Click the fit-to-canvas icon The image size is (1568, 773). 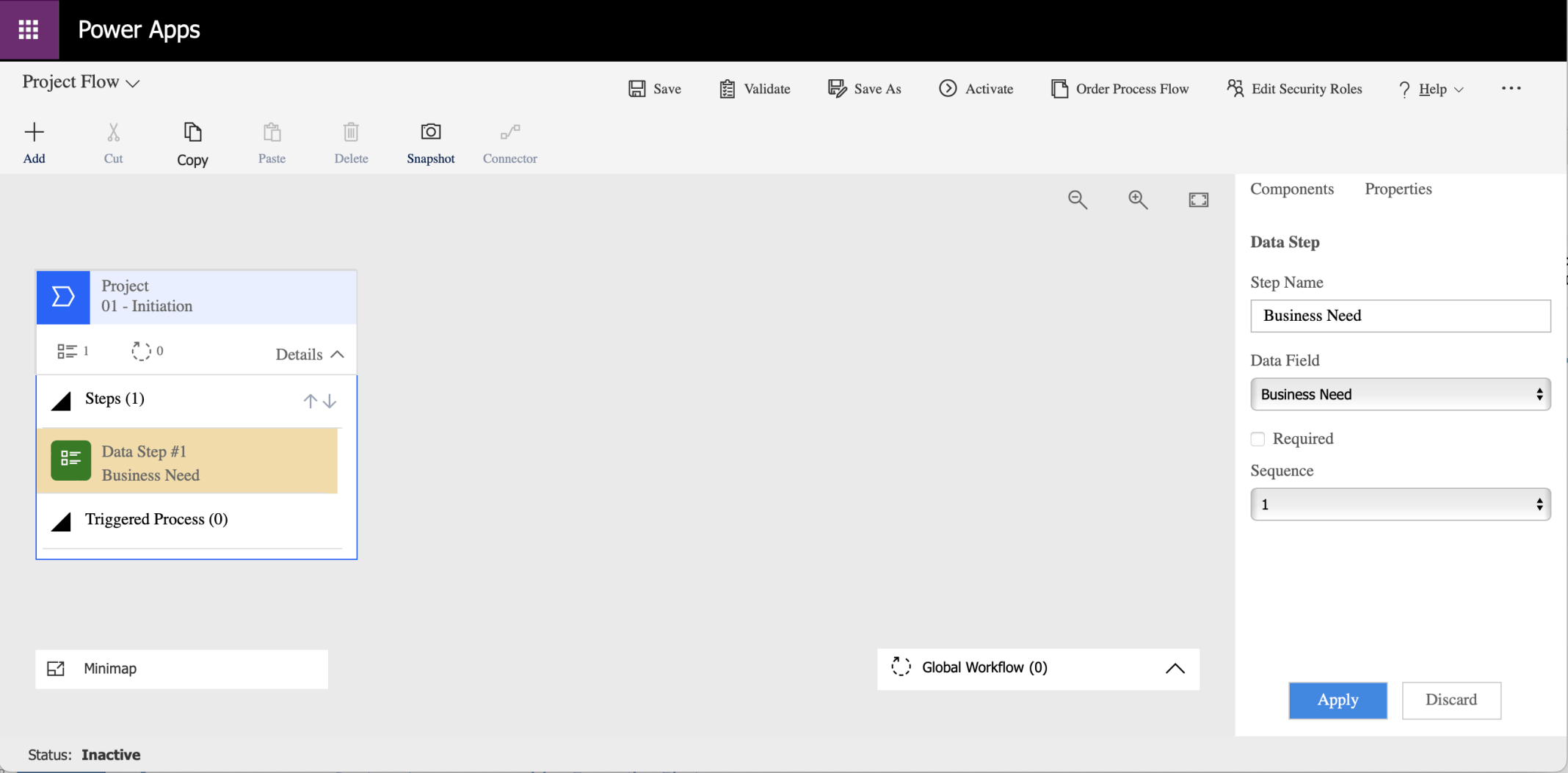(1198, 200)
